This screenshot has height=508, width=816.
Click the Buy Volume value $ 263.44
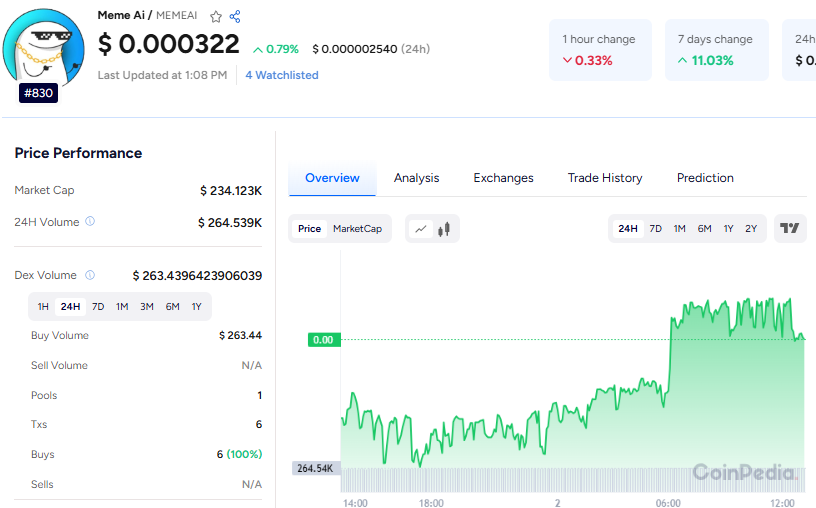tap(240, 335)
